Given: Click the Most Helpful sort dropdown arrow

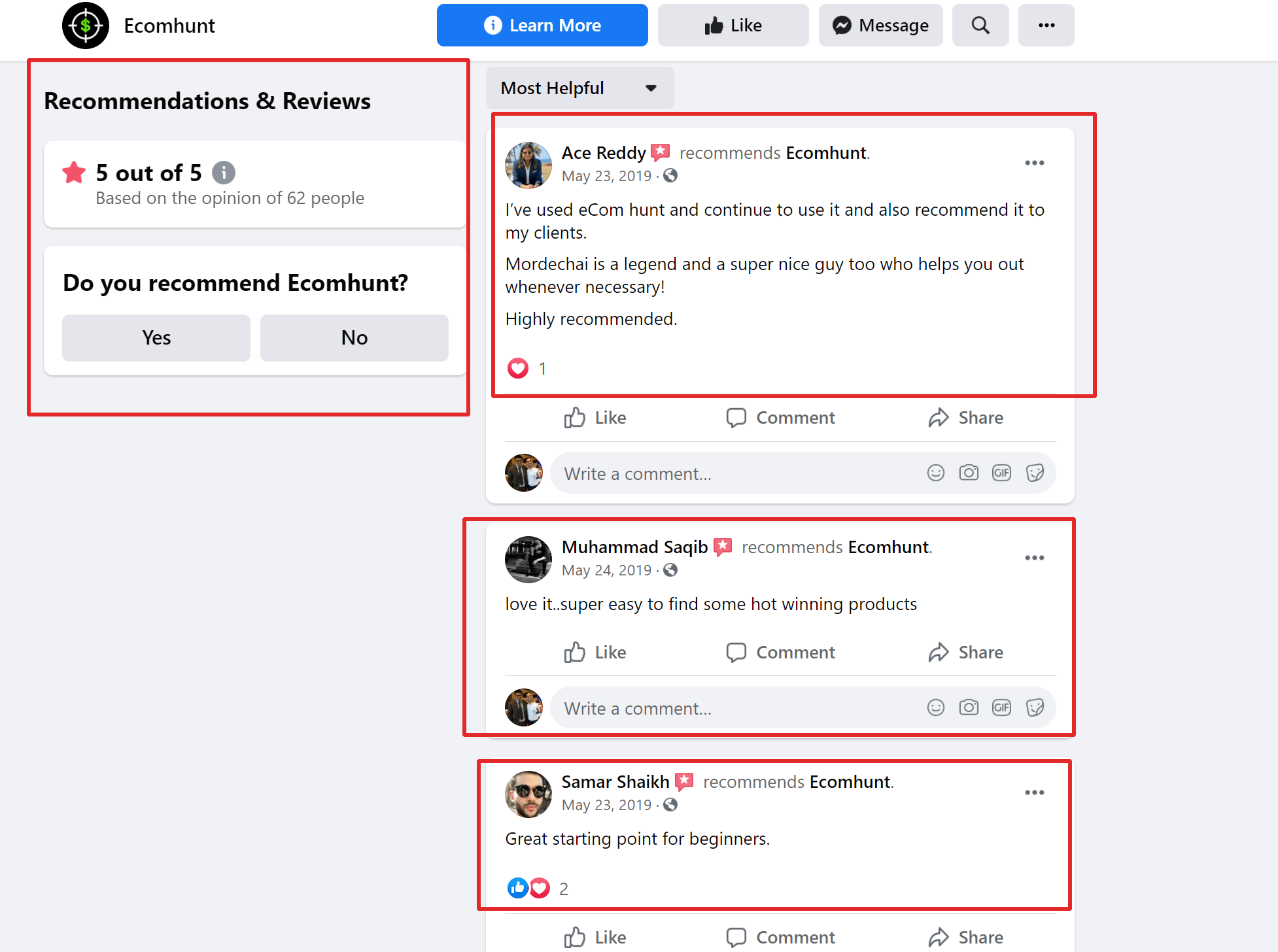Looking at the screenshot, I should click(651, 89).
